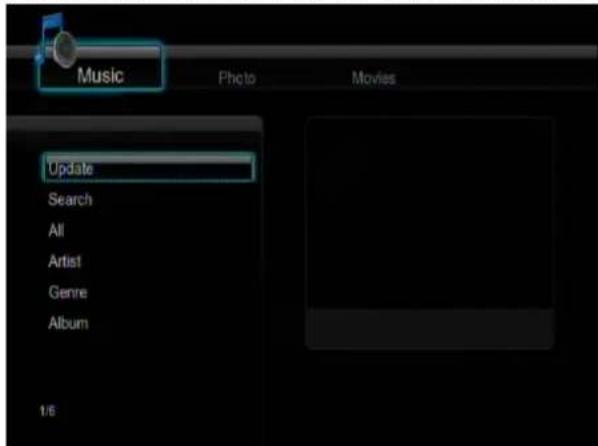Click the empty preview pane
The image size is (598, 446).
(x=429, y=233)
